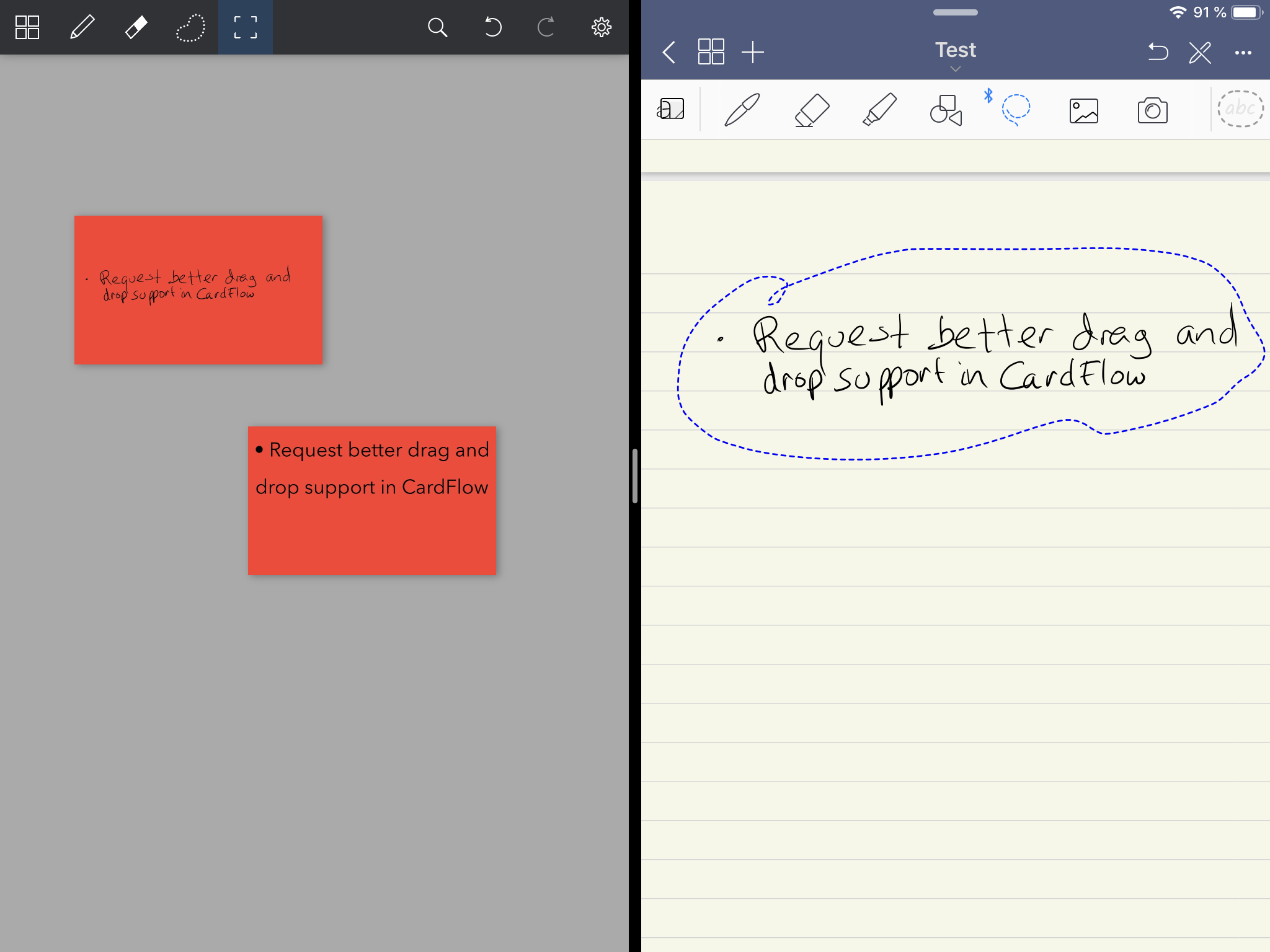Select the GoodNotes highlighter tool
Viewport: 1270px width, 952px height.
click(x=879, y=110)
